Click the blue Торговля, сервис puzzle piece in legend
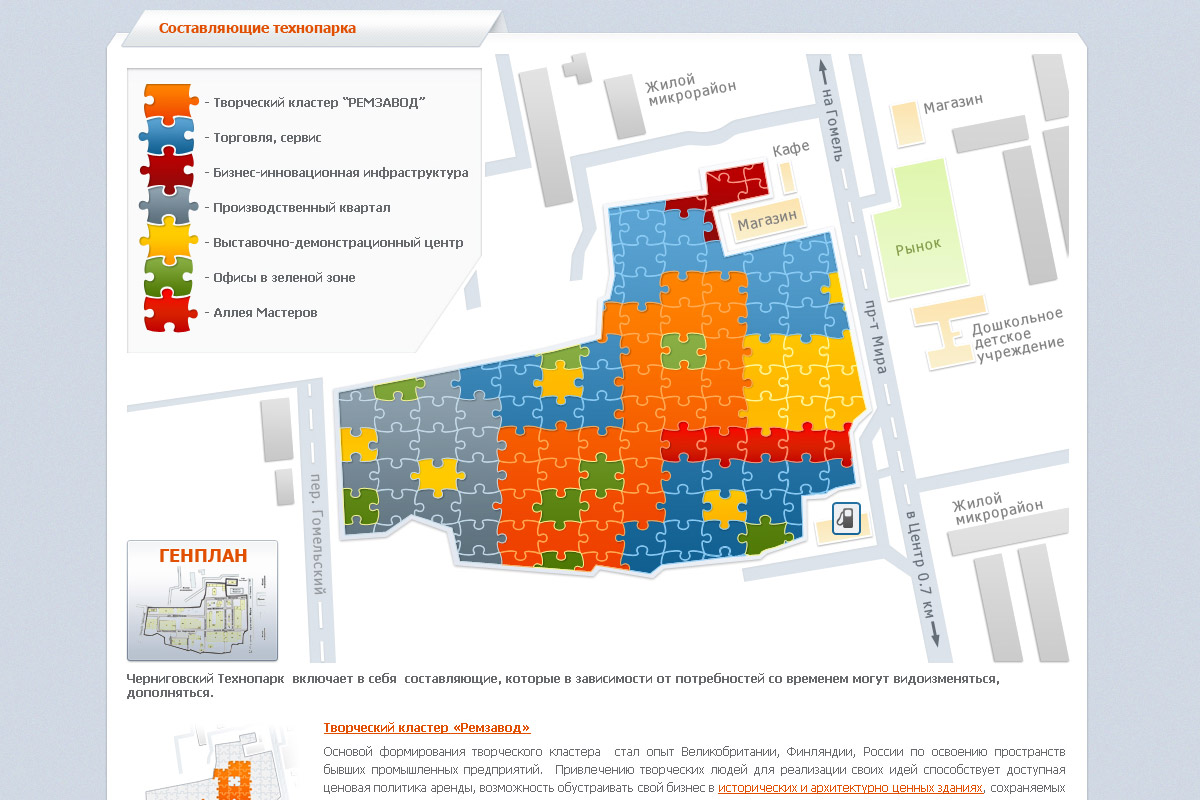 pos(168,137)
